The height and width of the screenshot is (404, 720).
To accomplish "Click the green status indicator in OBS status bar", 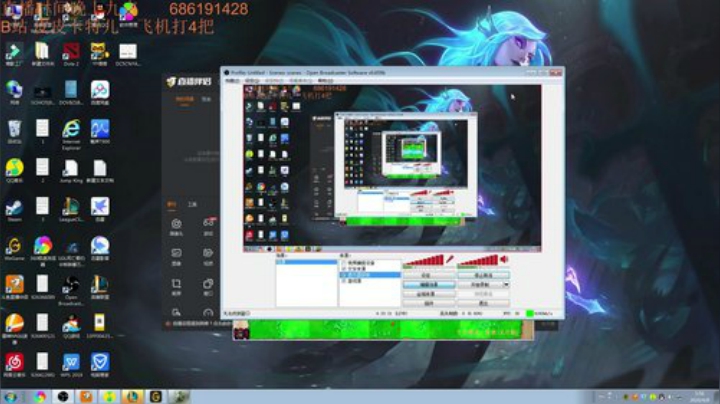I will 529,314.
